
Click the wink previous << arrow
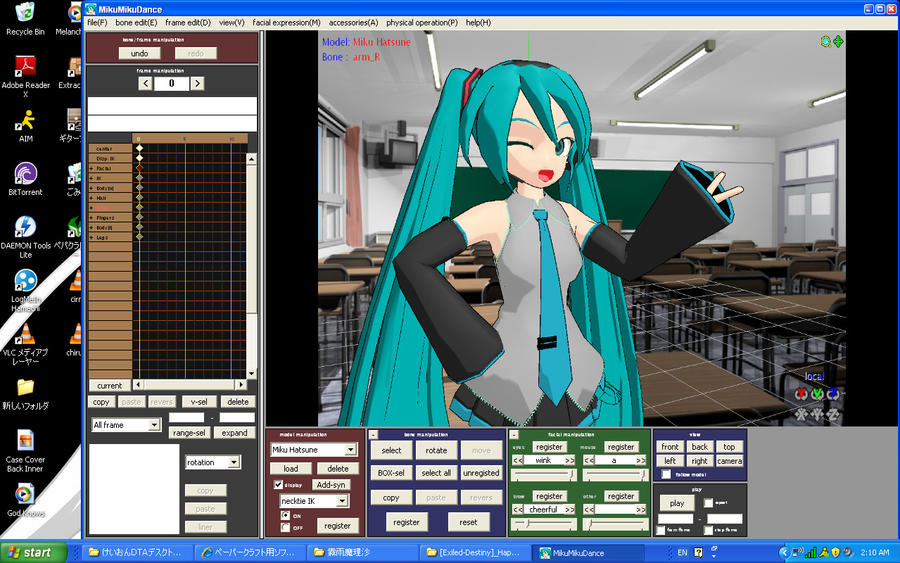(x=518, y=460)
